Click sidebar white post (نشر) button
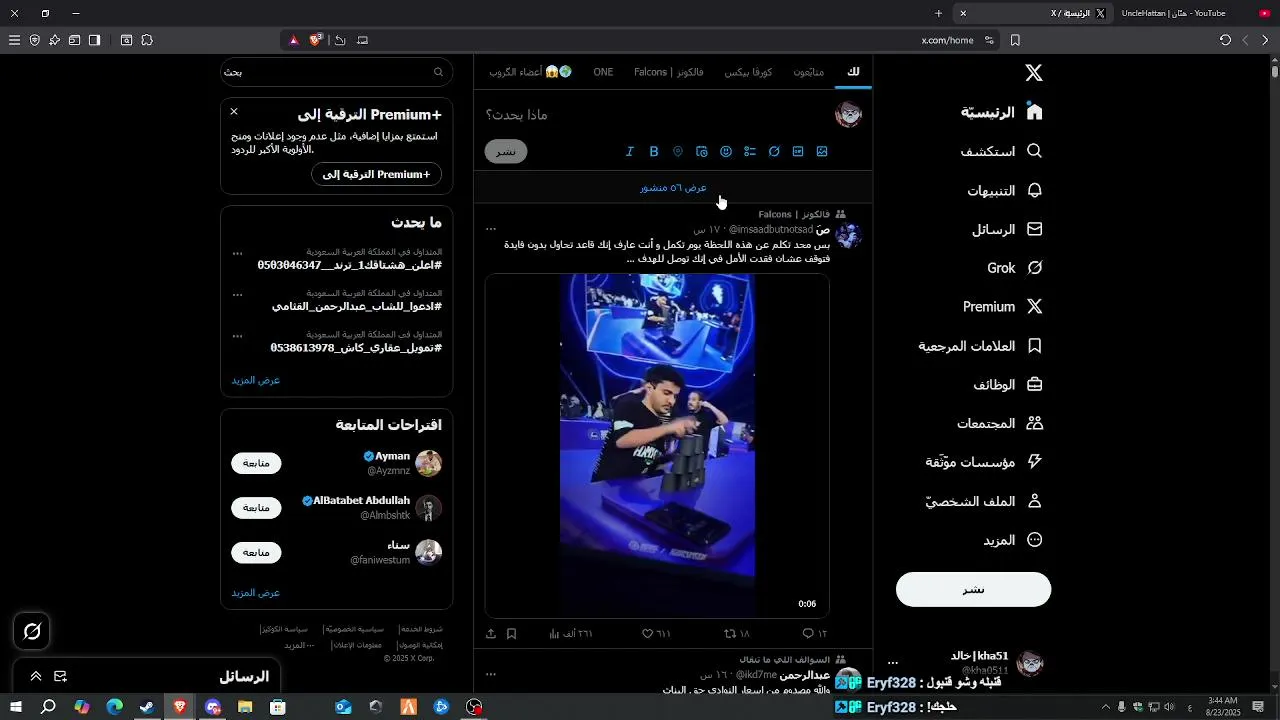This screenshot has height=720, width=1280. click(973, 589)
